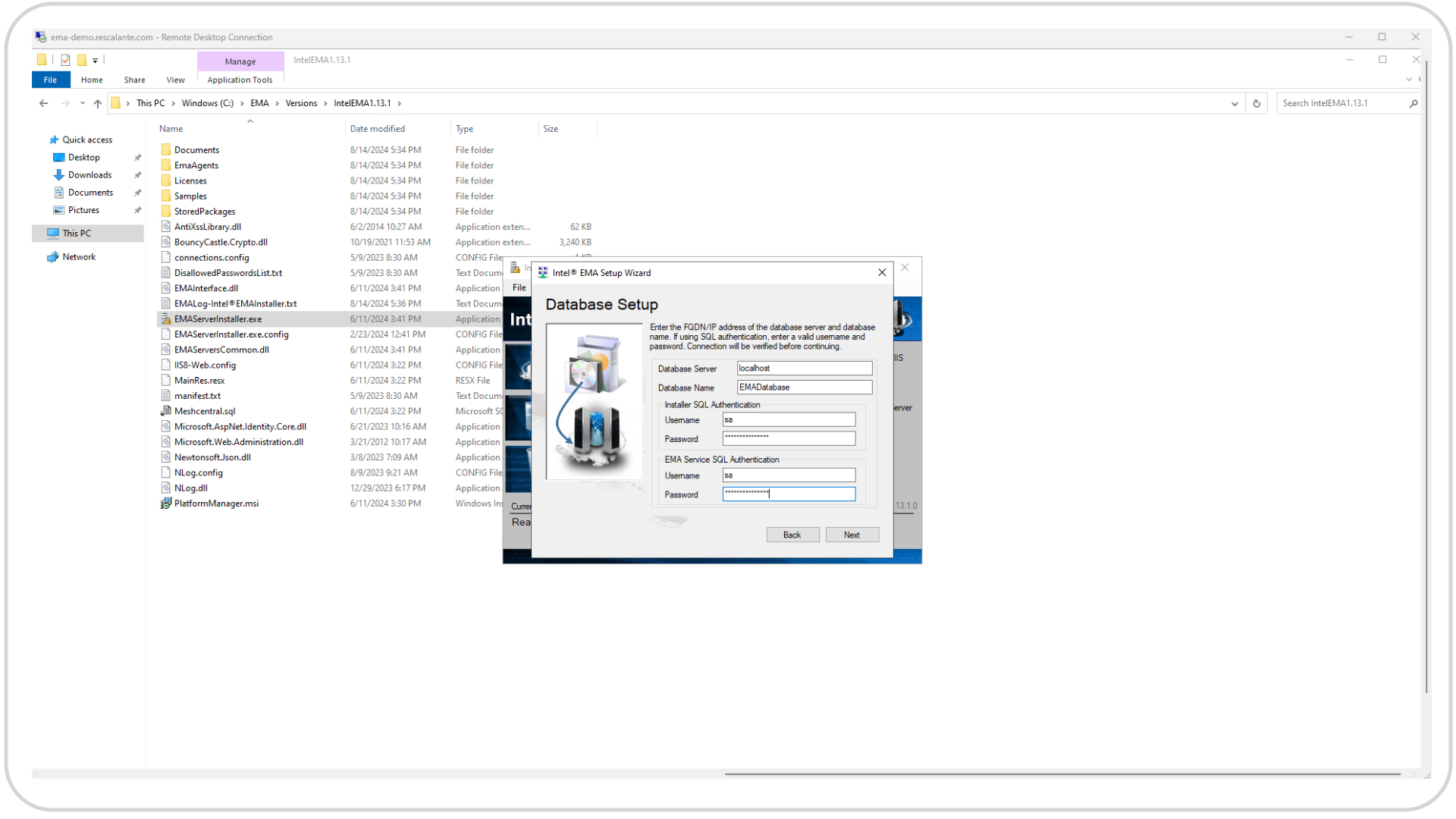Click the Next button in setup wizard
The image size is (1456, 819).
(x=852, y=535)
